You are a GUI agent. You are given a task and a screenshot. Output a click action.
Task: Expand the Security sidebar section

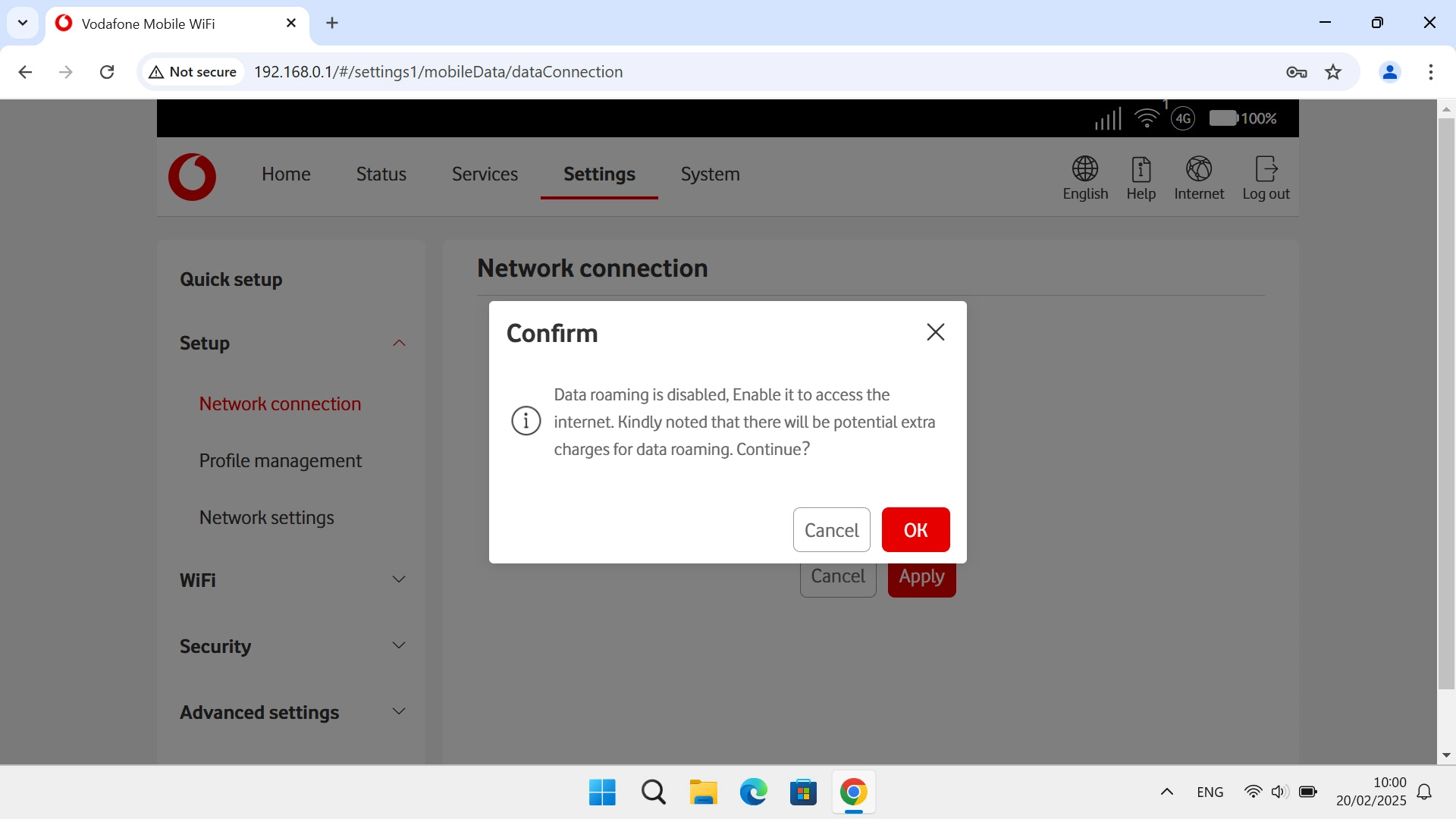click(x=399, y=646)
